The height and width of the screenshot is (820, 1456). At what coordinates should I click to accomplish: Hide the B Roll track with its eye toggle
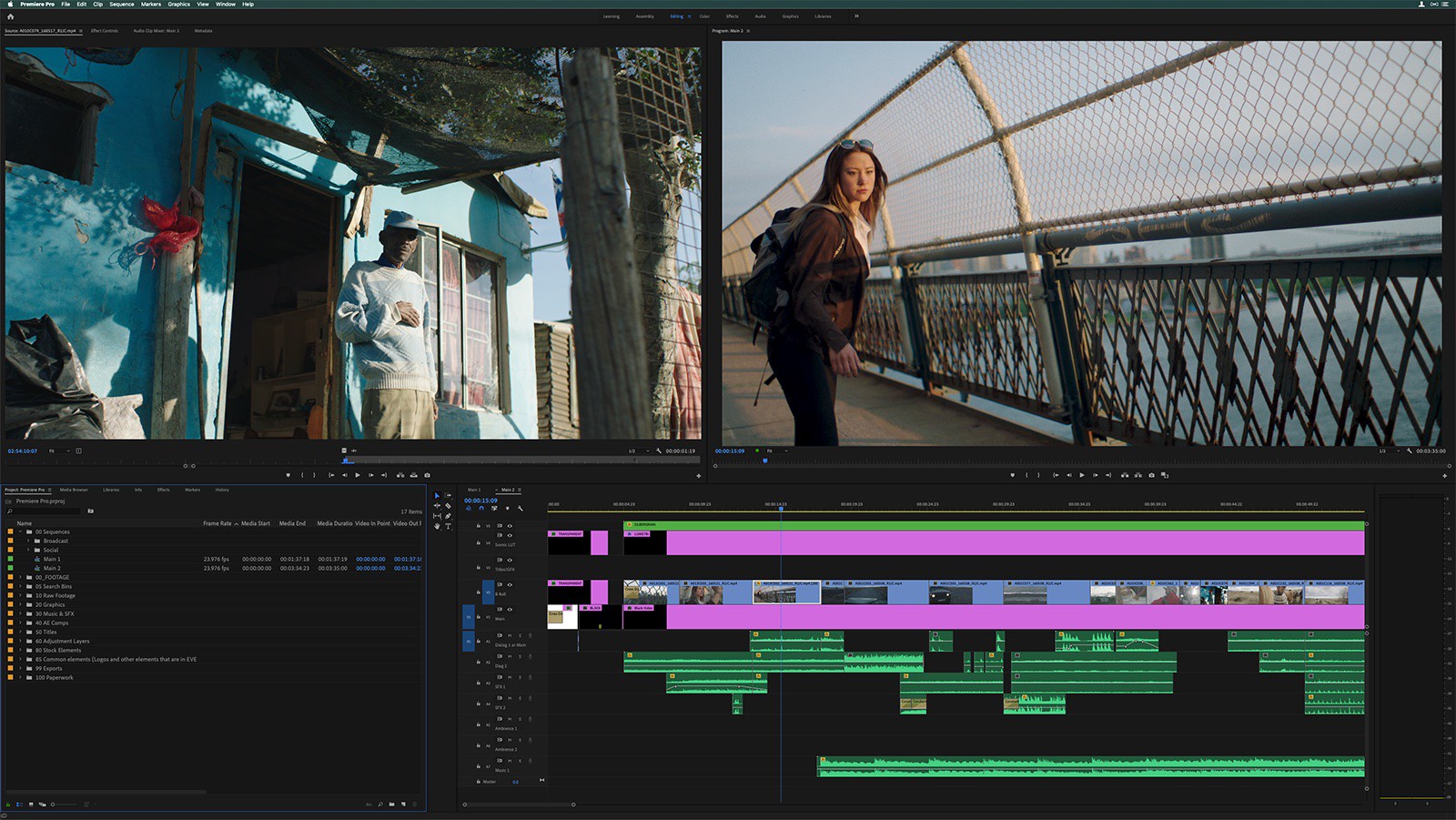point(510,585)
